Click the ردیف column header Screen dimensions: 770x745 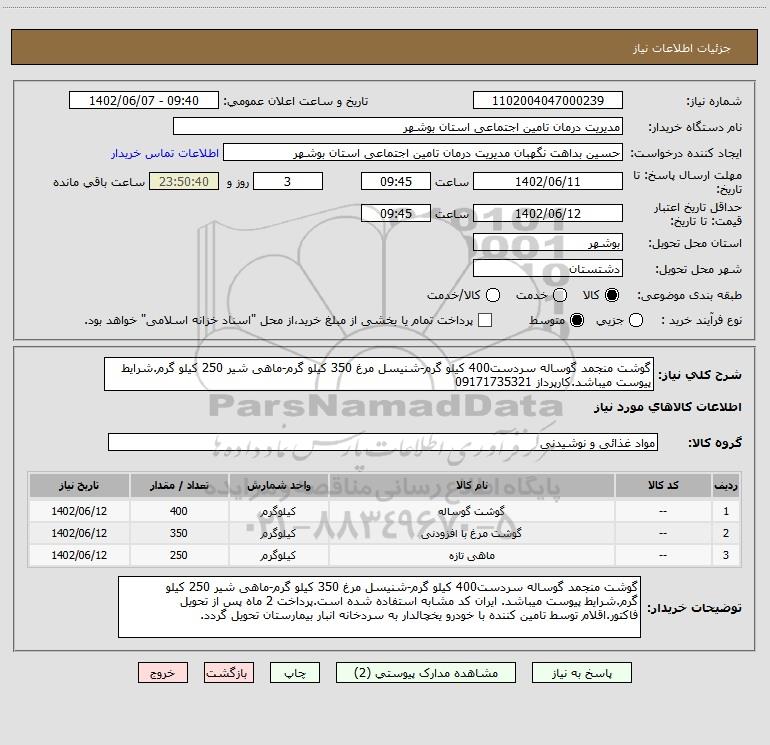coord(726,486)
